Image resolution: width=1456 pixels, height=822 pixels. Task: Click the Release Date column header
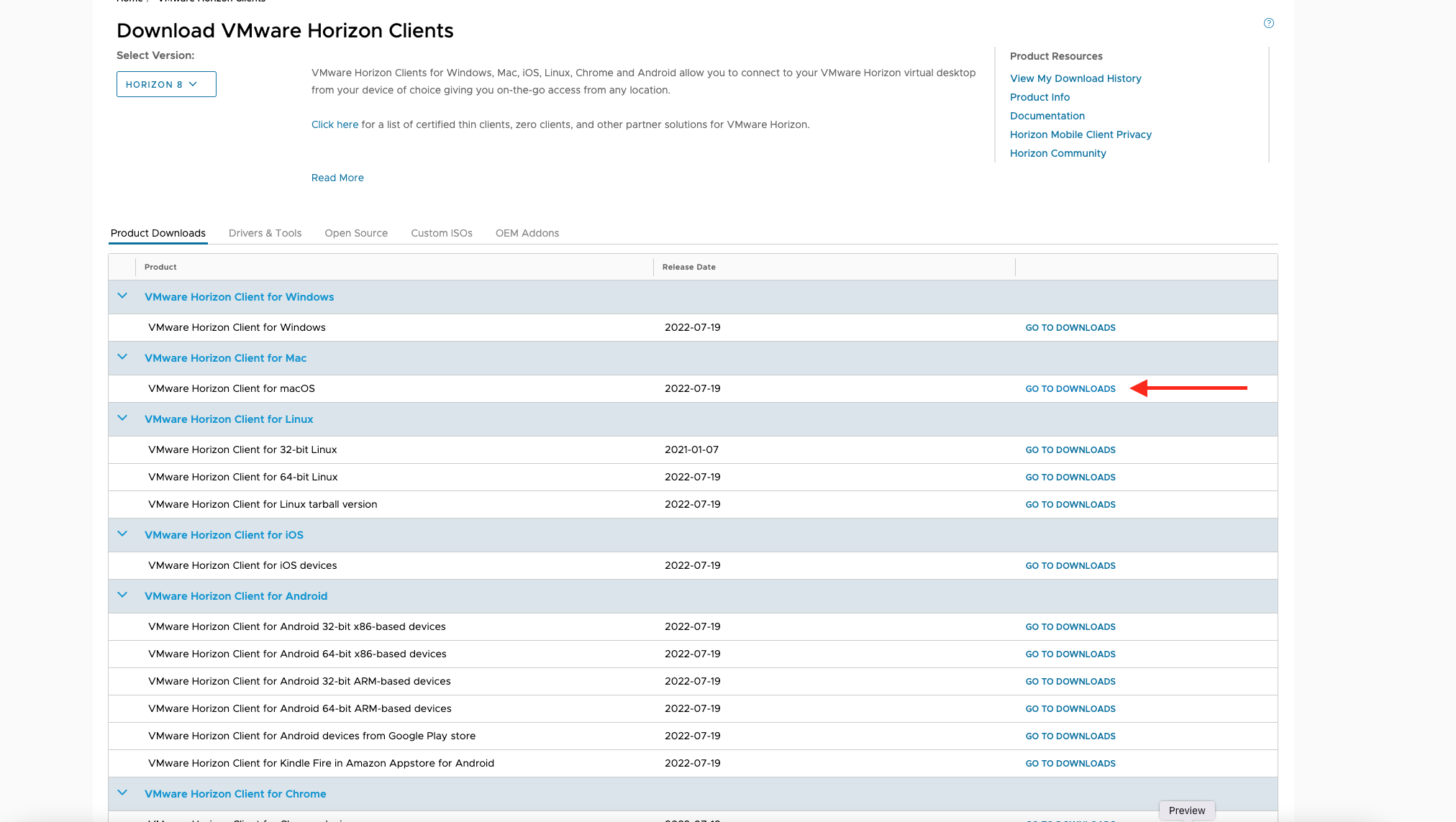[x=688, y=267]
